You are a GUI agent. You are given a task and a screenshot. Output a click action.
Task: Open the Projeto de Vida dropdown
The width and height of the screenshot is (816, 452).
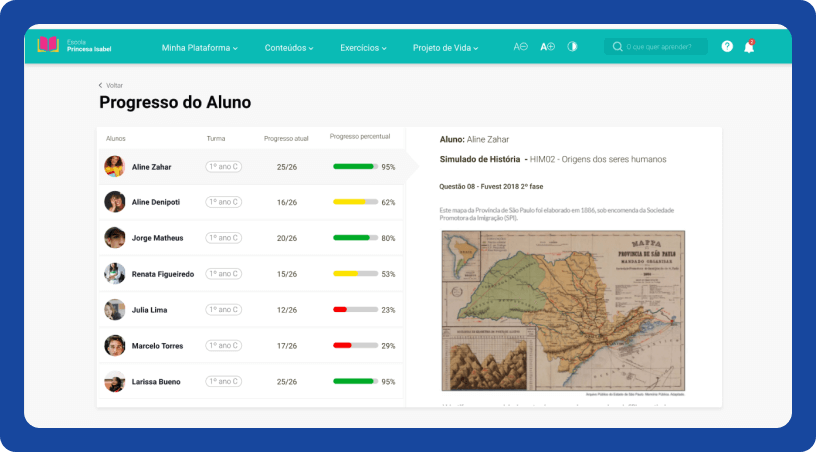coord(445,47)
